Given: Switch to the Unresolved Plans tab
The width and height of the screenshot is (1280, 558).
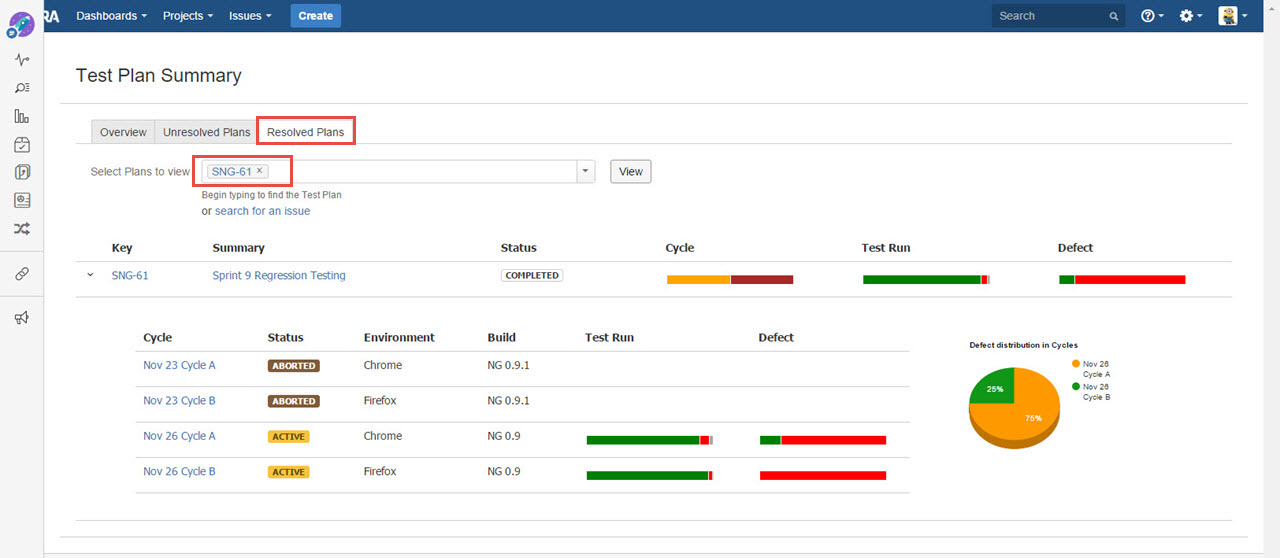Looking at the screenshot, I should coord(206,132).
